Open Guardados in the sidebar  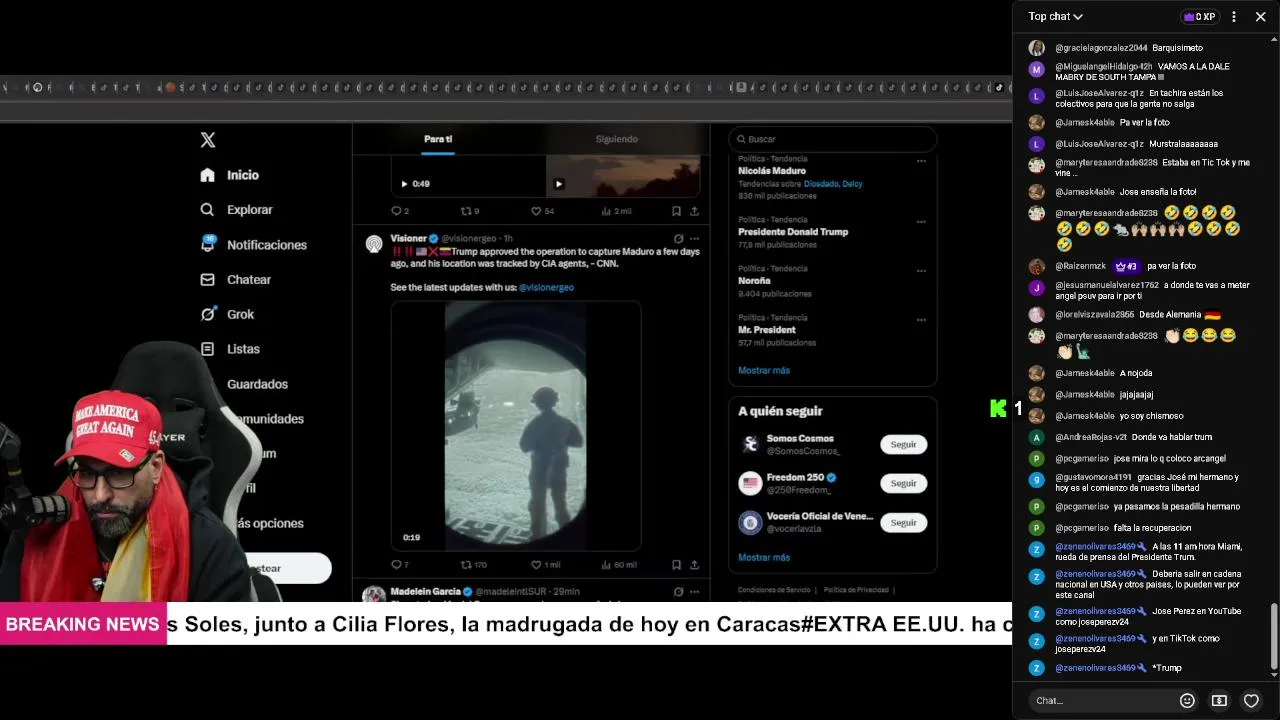pos(257,384)
